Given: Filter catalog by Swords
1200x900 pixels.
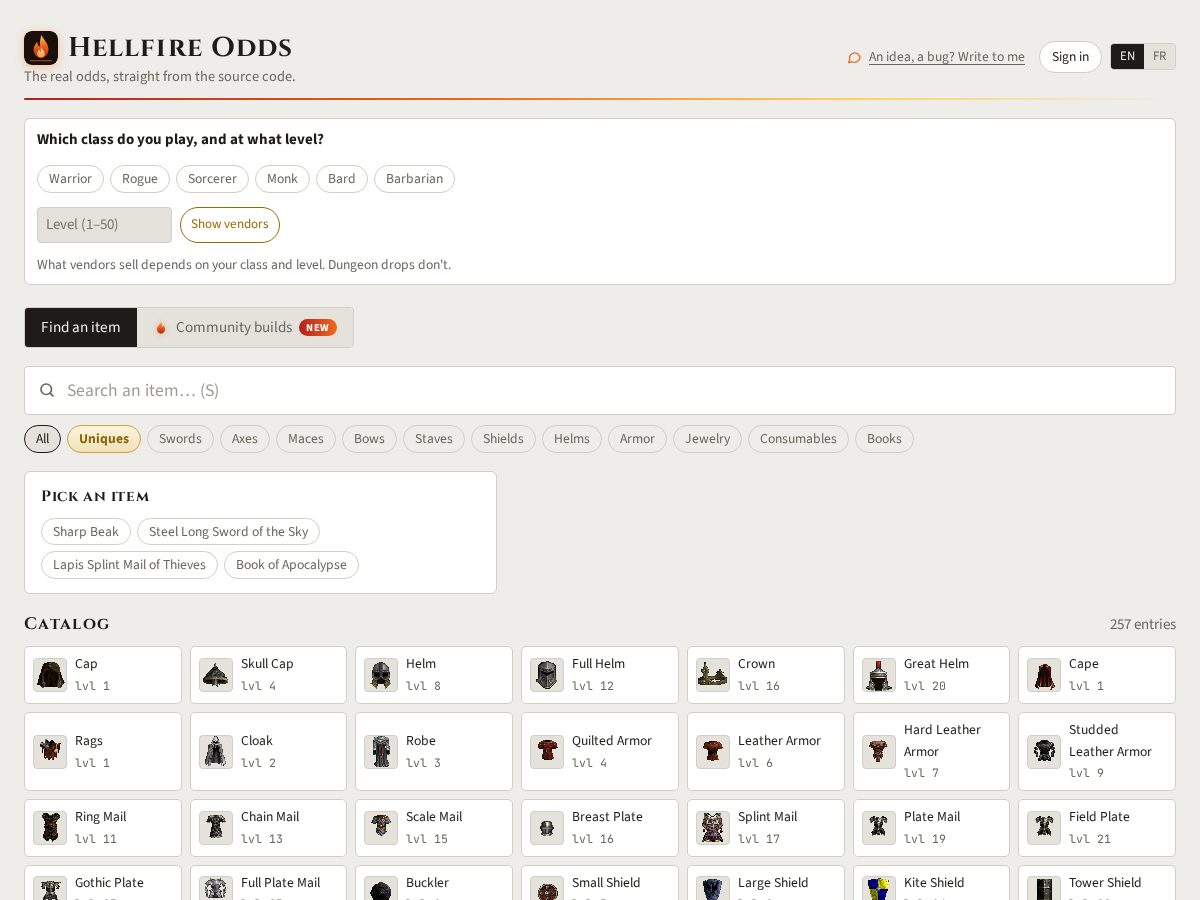Looking at the screenshot, I should pos(180,439).
